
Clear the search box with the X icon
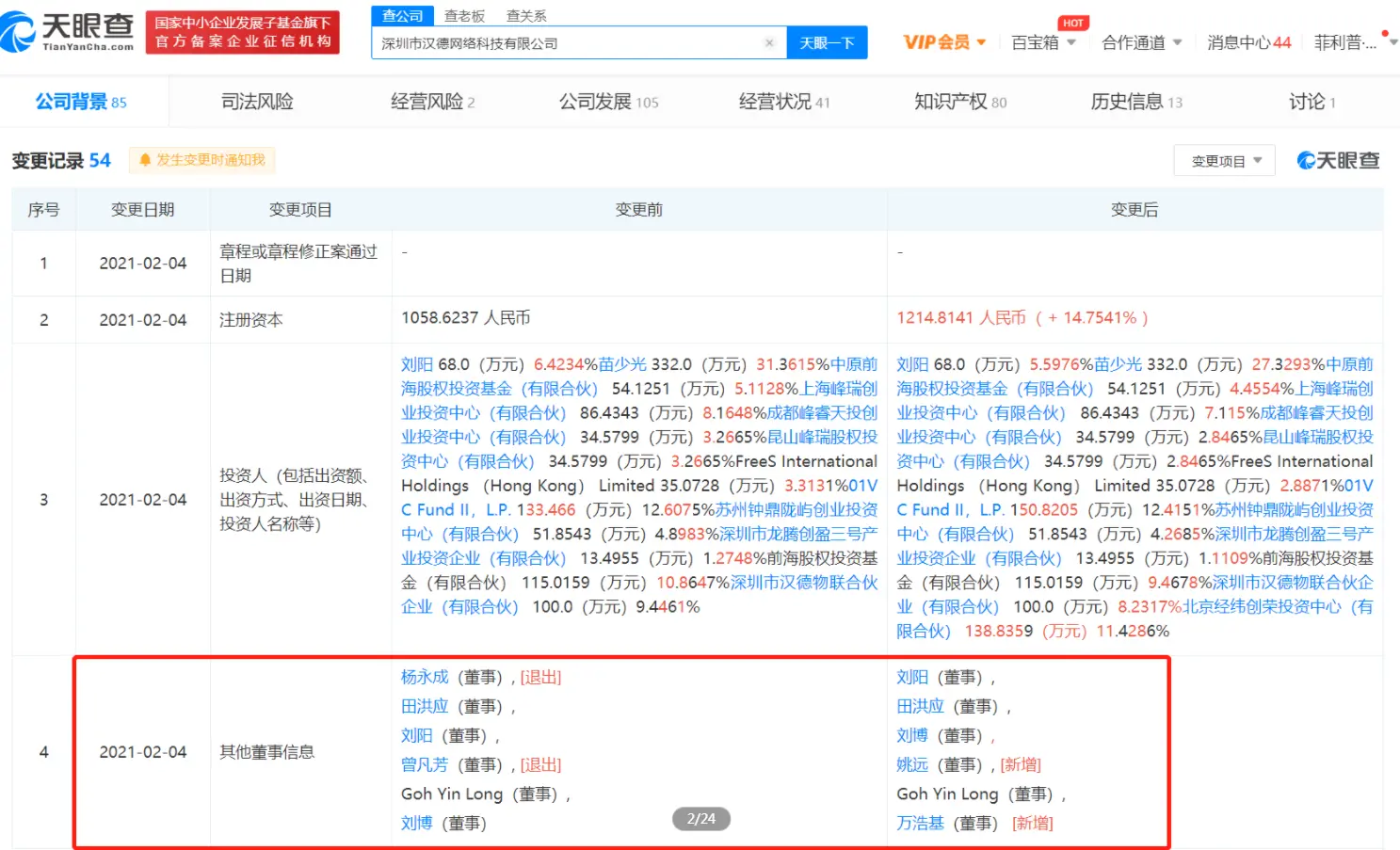[x=769, y=43]
